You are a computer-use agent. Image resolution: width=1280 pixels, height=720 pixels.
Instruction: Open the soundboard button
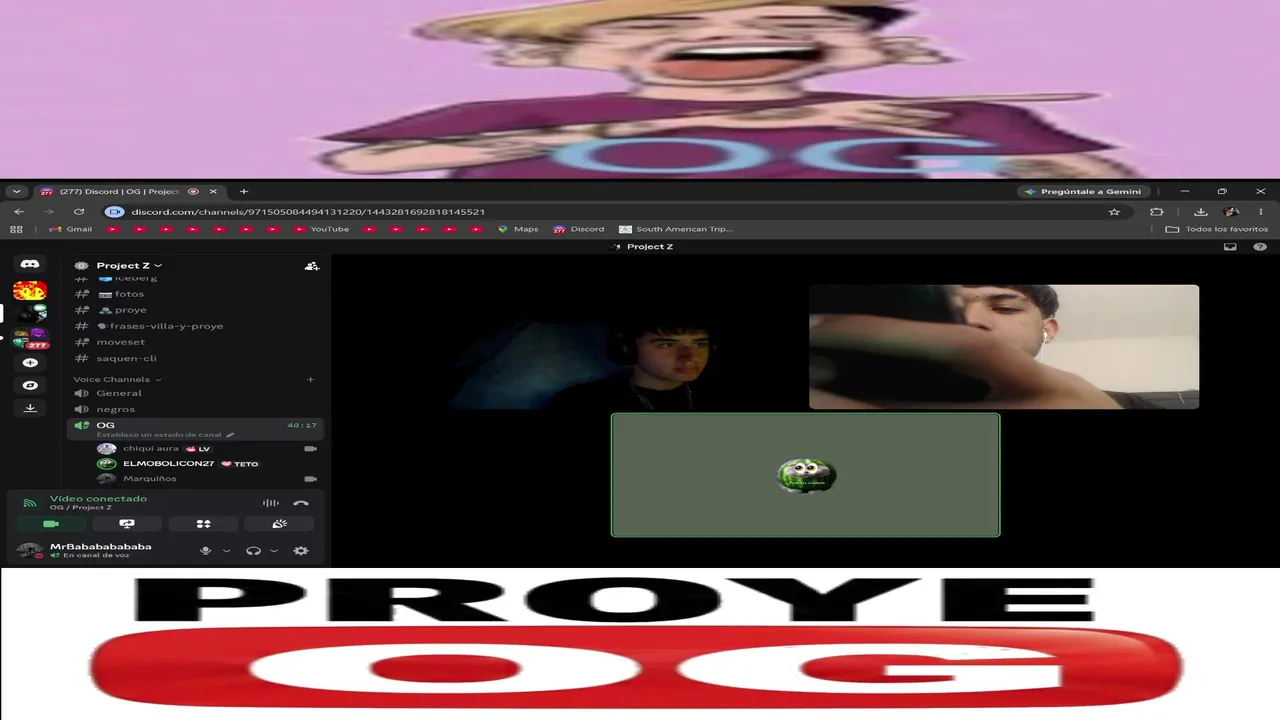click(280, 524)
